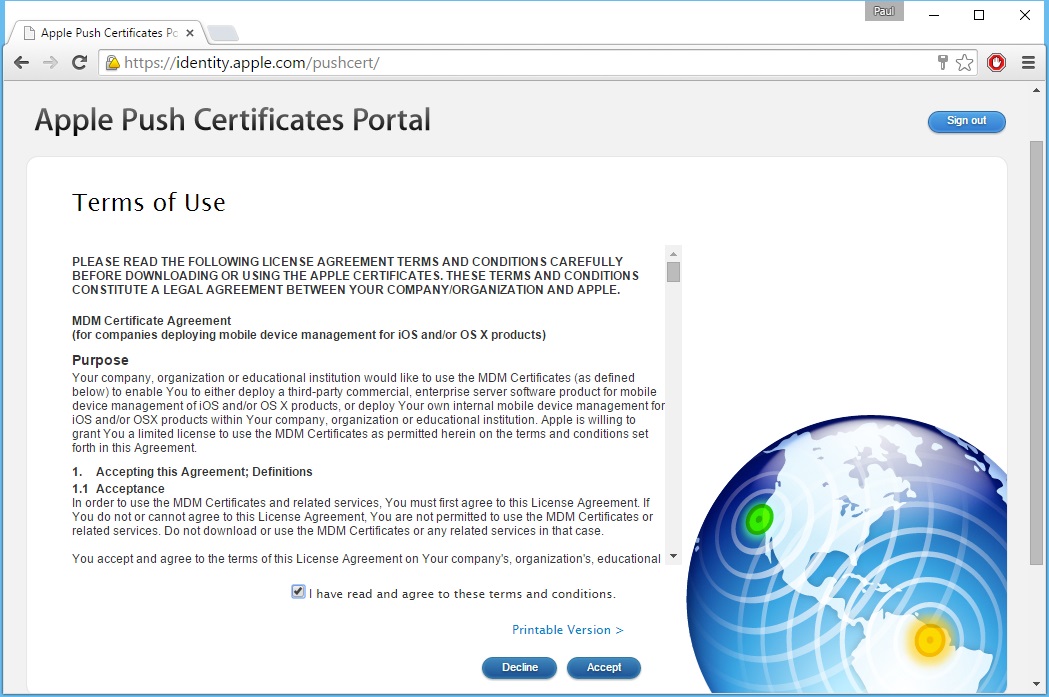Click the saved password key icon
This screenshot has height=697, width=1049.
(x=942, y=63)
